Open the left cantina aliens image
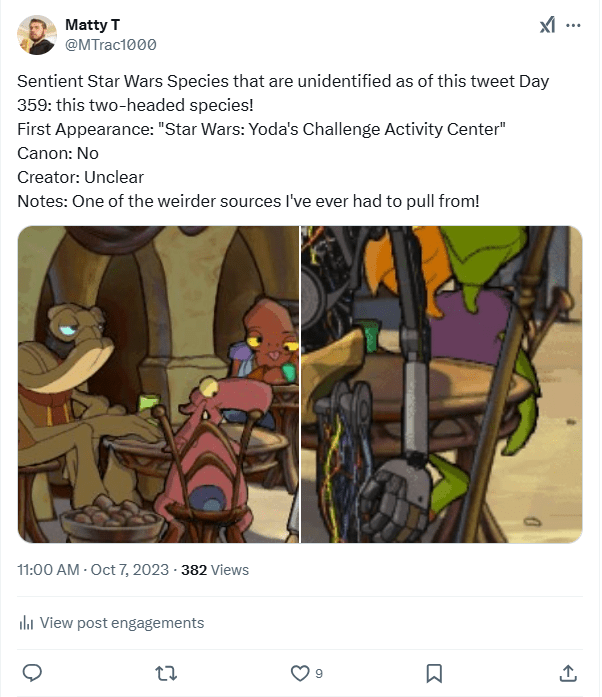This screenshot has height=697, width=602. tap(158, 385)
